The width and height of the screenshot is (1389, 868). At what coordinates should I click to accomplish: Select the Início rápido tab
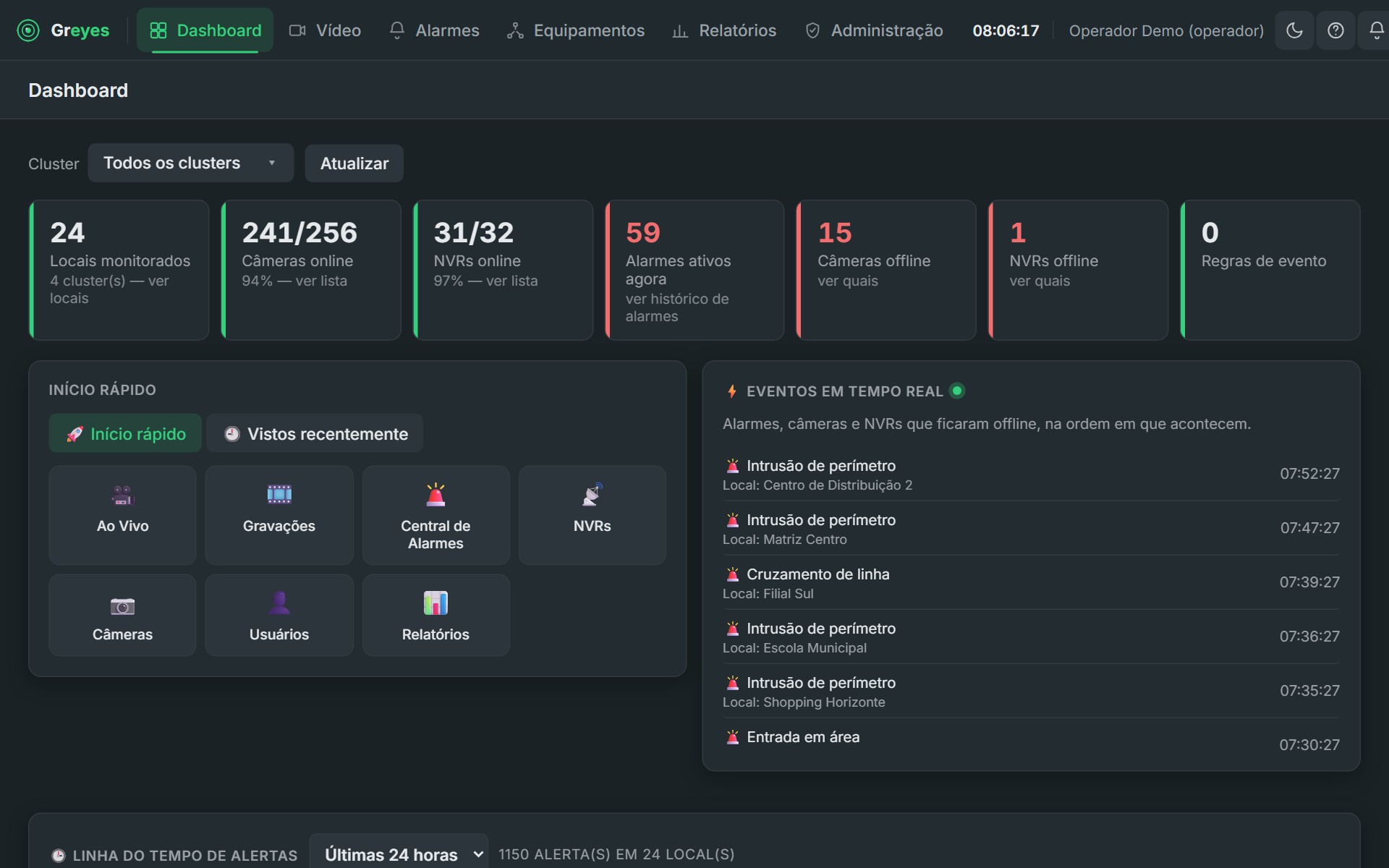[125, 433]
